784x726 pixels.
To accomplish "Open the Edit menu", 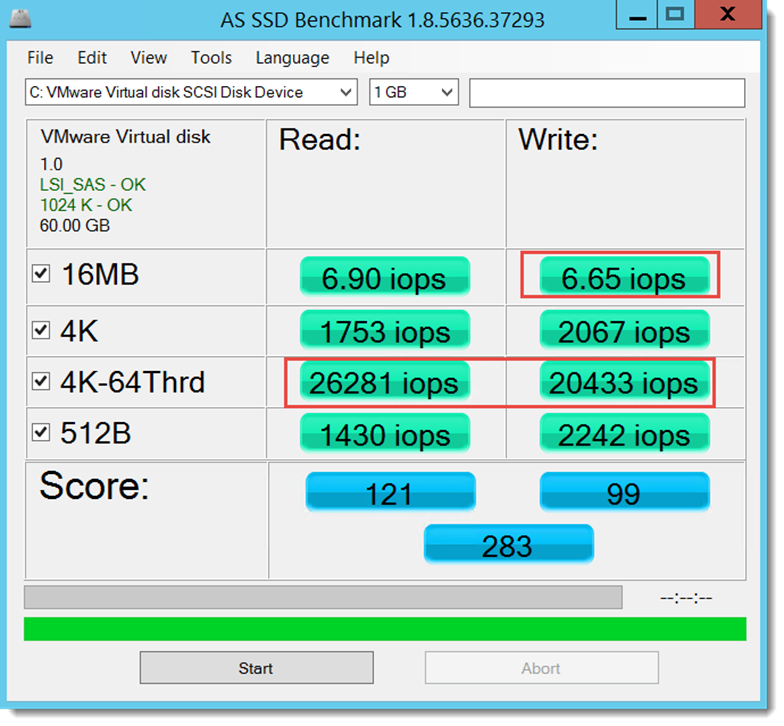I will click(x=92, y=58).
